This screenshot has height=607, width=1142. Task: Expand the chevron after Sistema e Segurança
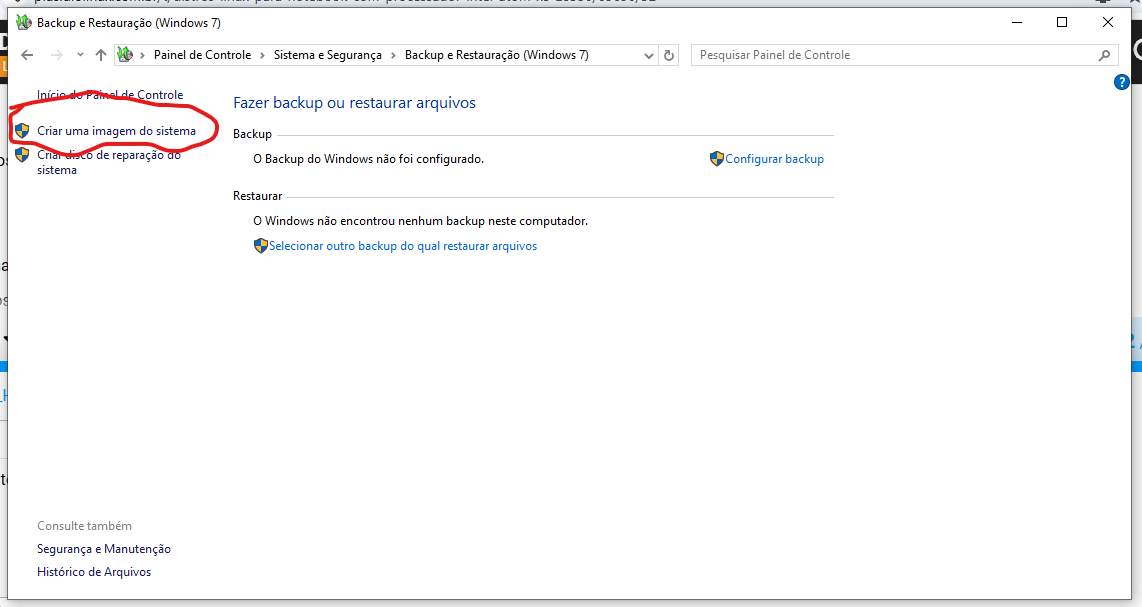[x=393, y=55]
